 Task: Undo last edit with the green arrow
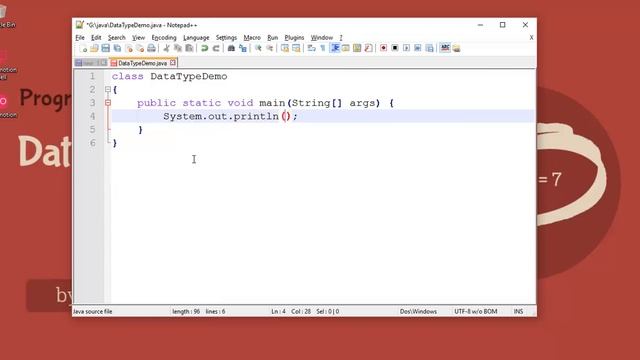204,48
